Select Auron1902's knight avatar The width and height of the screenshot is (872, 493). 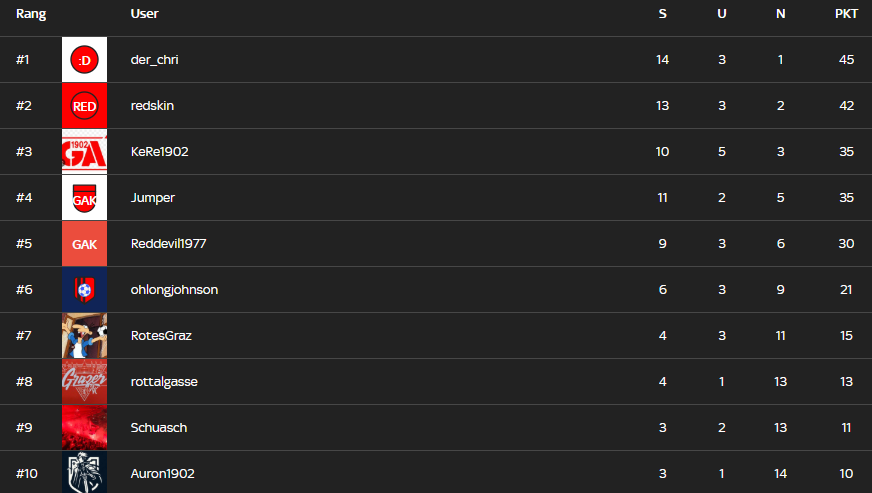[84, 472]
